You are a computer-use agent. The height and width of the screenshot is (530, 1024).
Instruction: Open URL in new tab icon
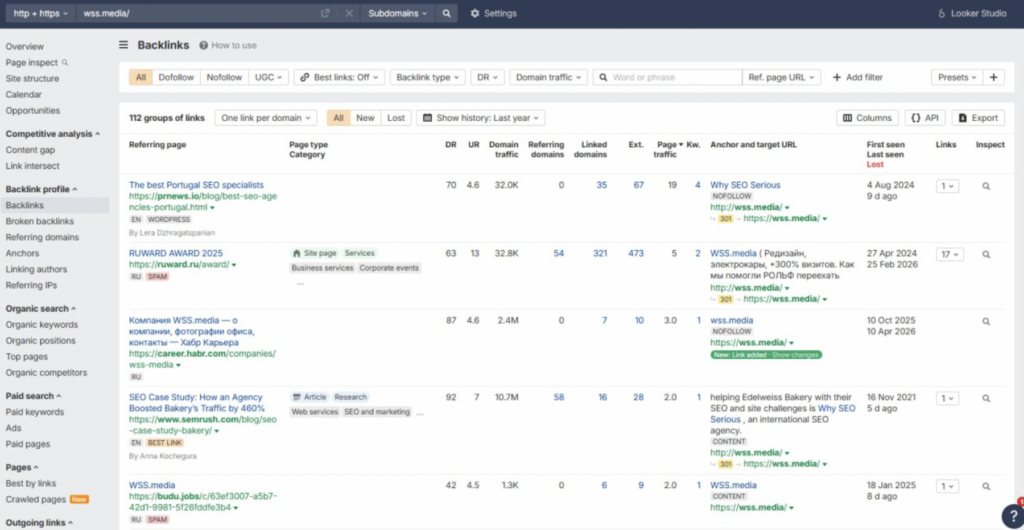325,13
